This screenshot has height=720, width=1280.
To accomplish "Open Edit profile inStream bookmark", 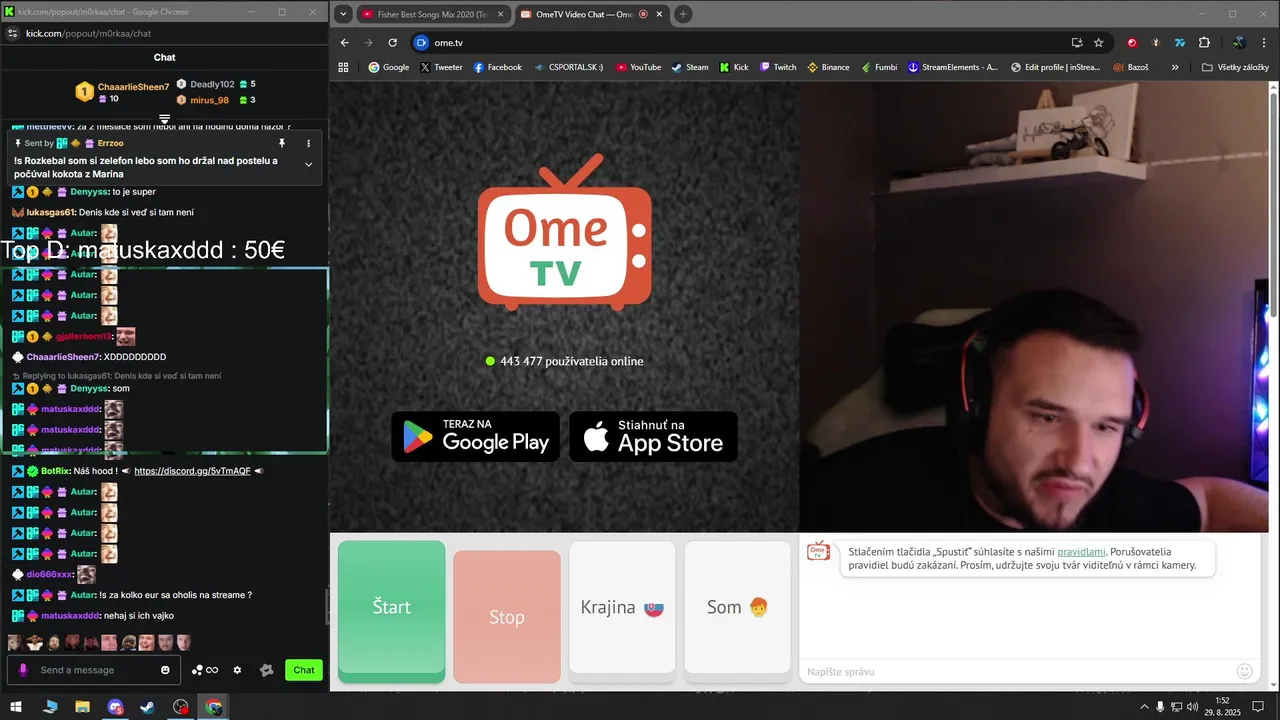I will tap(1055, 67).
